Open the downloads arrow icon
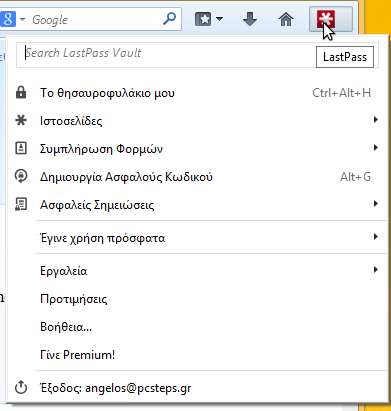391x411 pixels. [250, 19]
